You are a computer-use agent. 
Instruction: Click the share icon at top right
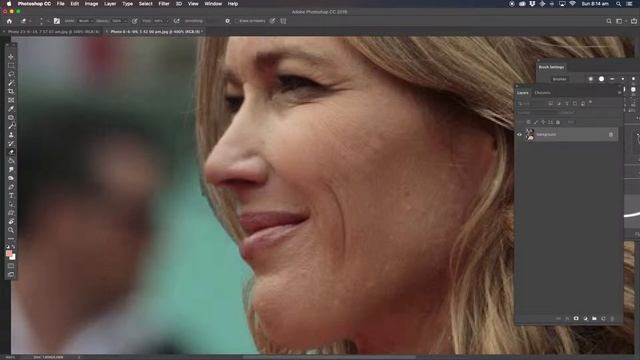coord(634,21)
